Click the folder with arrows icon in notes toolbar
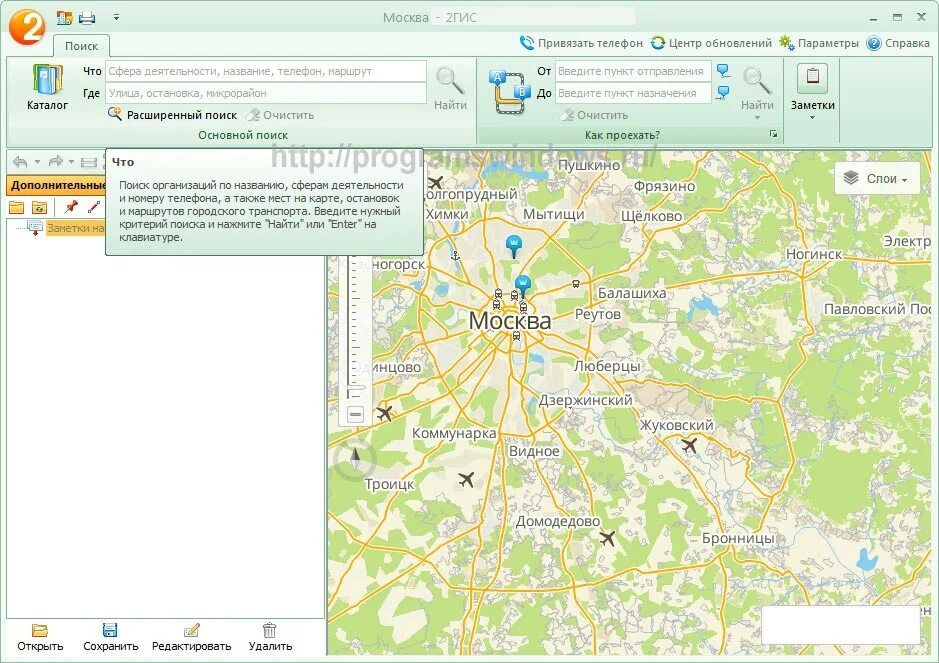This screenshot has height=663, width=939. 40,208
